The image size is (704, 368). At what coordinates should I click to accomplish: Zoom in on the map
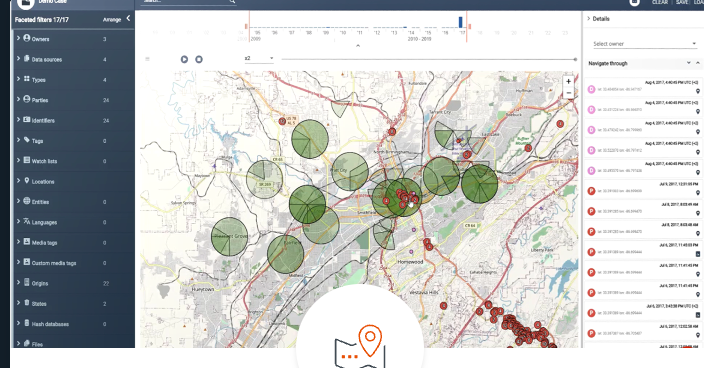coord(568,82)
